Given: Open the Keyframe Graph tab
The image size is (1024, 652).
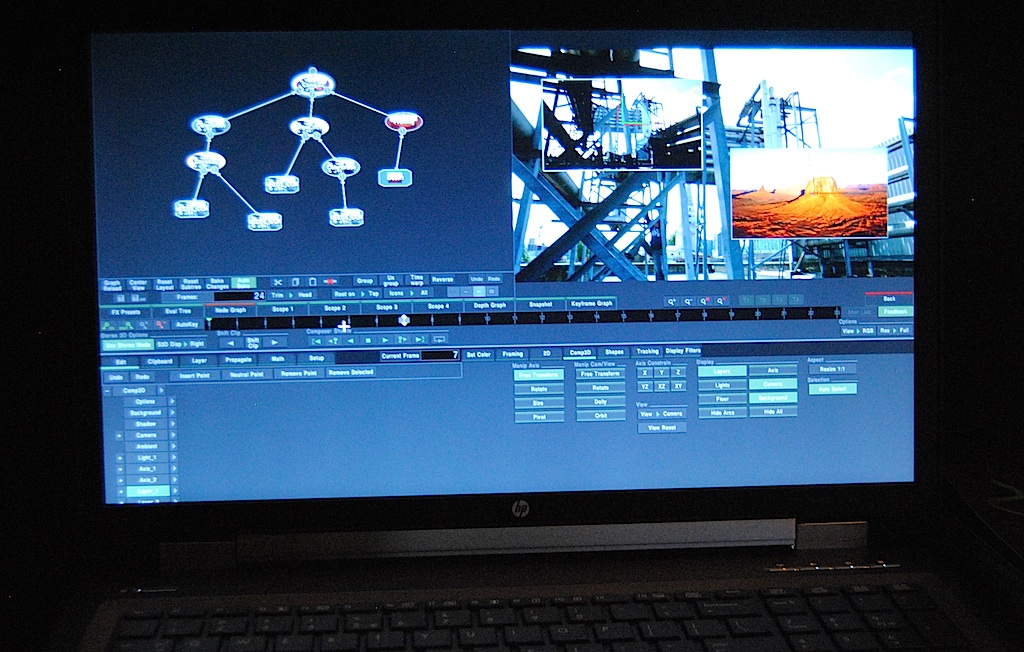Looking at the screenshot, I should 592,304.
